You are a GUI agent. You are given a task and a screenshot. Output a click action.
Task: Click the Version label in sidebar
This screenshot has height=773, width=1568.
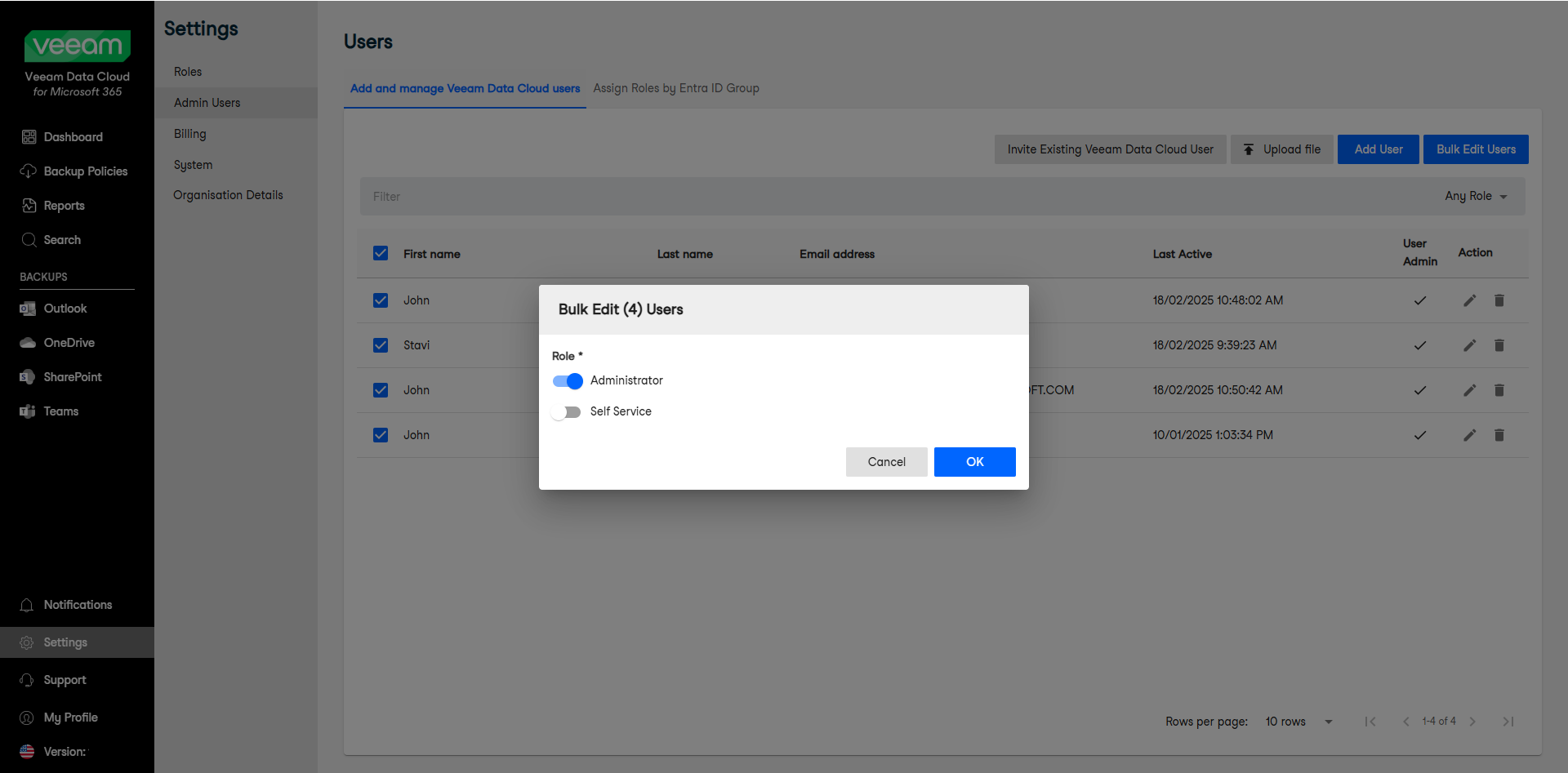65,752
